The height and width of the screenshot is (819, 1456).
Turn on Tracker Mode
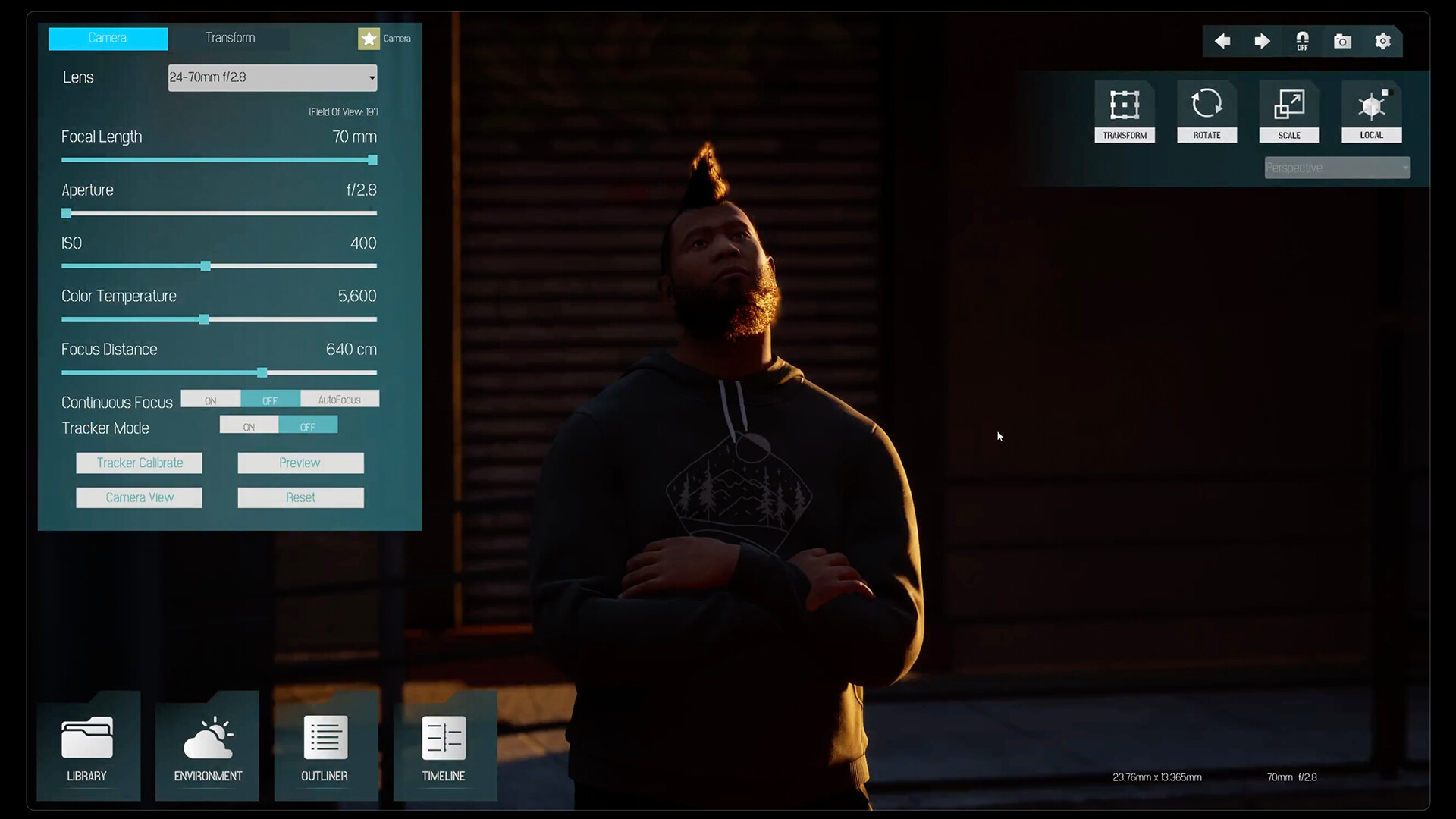pos(248,425)
